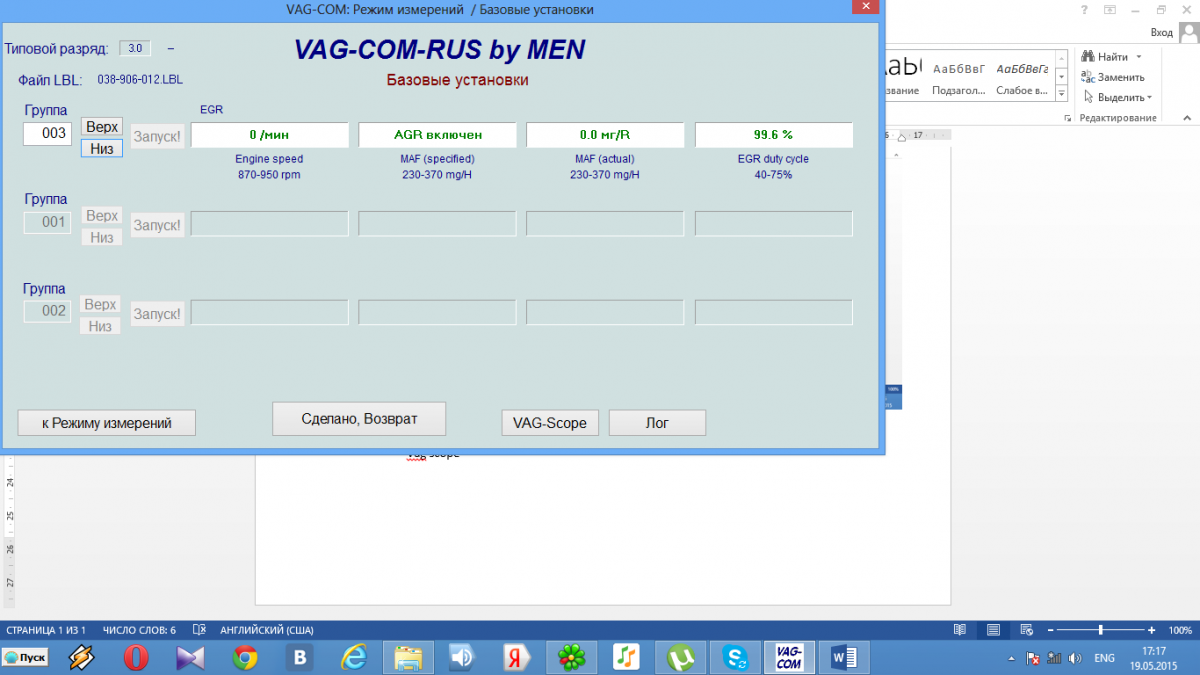This screenshot has width=1200, height=675.
Task: Click the Word zoom slider handle
Action: pyautogui.click(x=1101, y=630)
